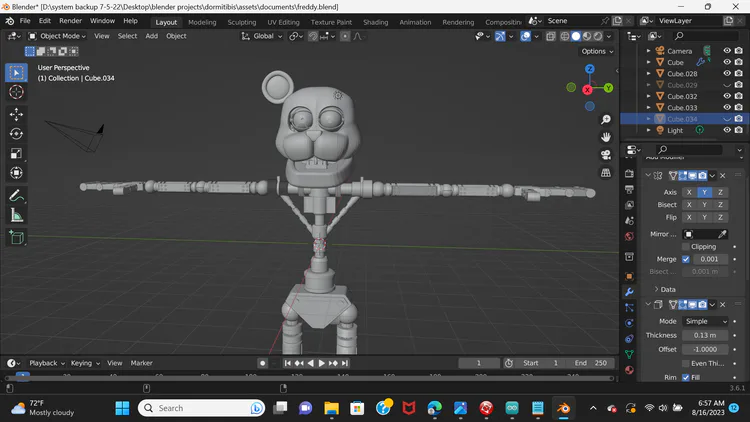
Task: Toggle render visibility of Cube.032
Action: [739, 96]
